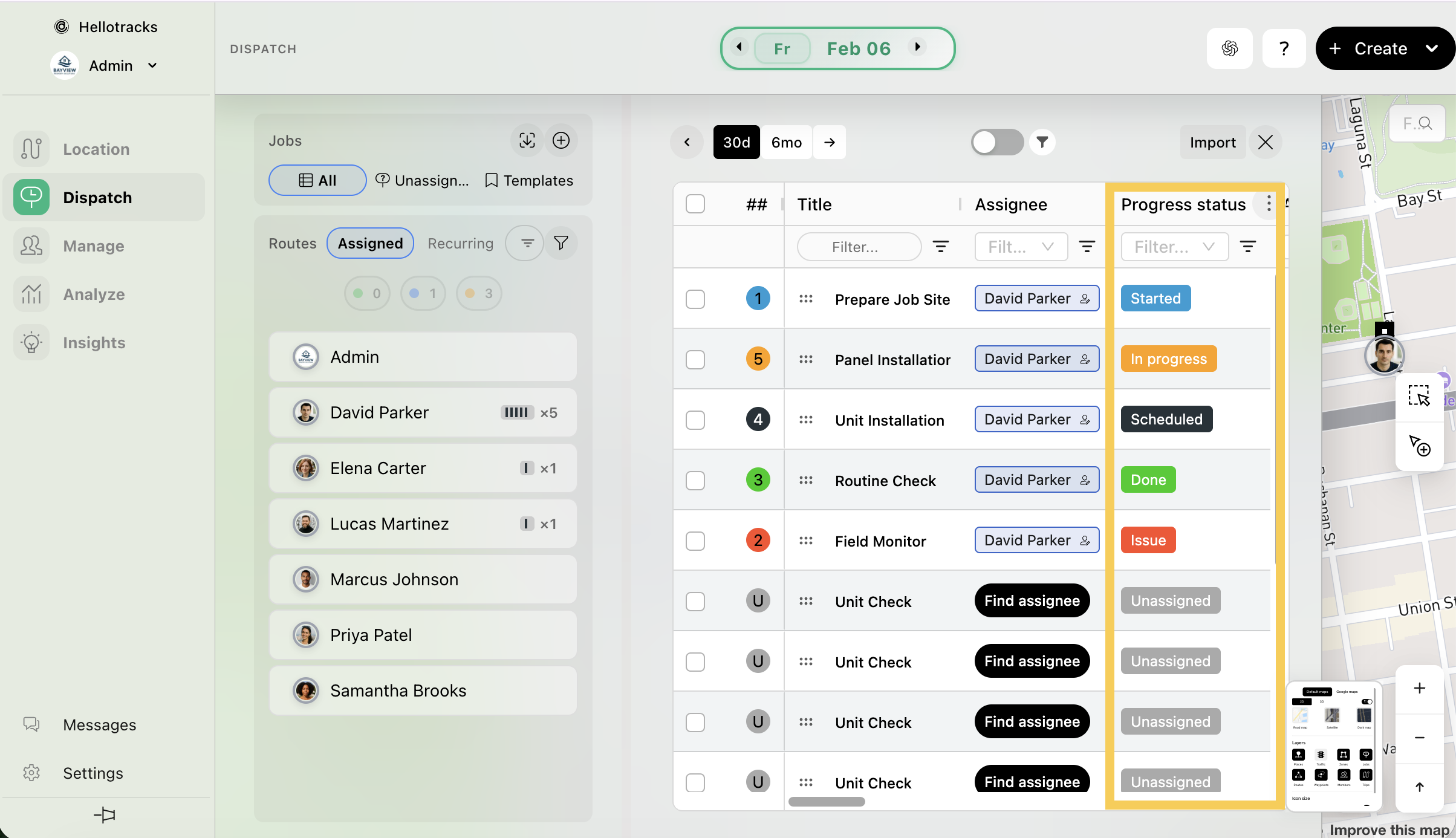Tick the select-all checkbox in table header
The height and width of the screenshot is (838, 1456).
point(695,204)
